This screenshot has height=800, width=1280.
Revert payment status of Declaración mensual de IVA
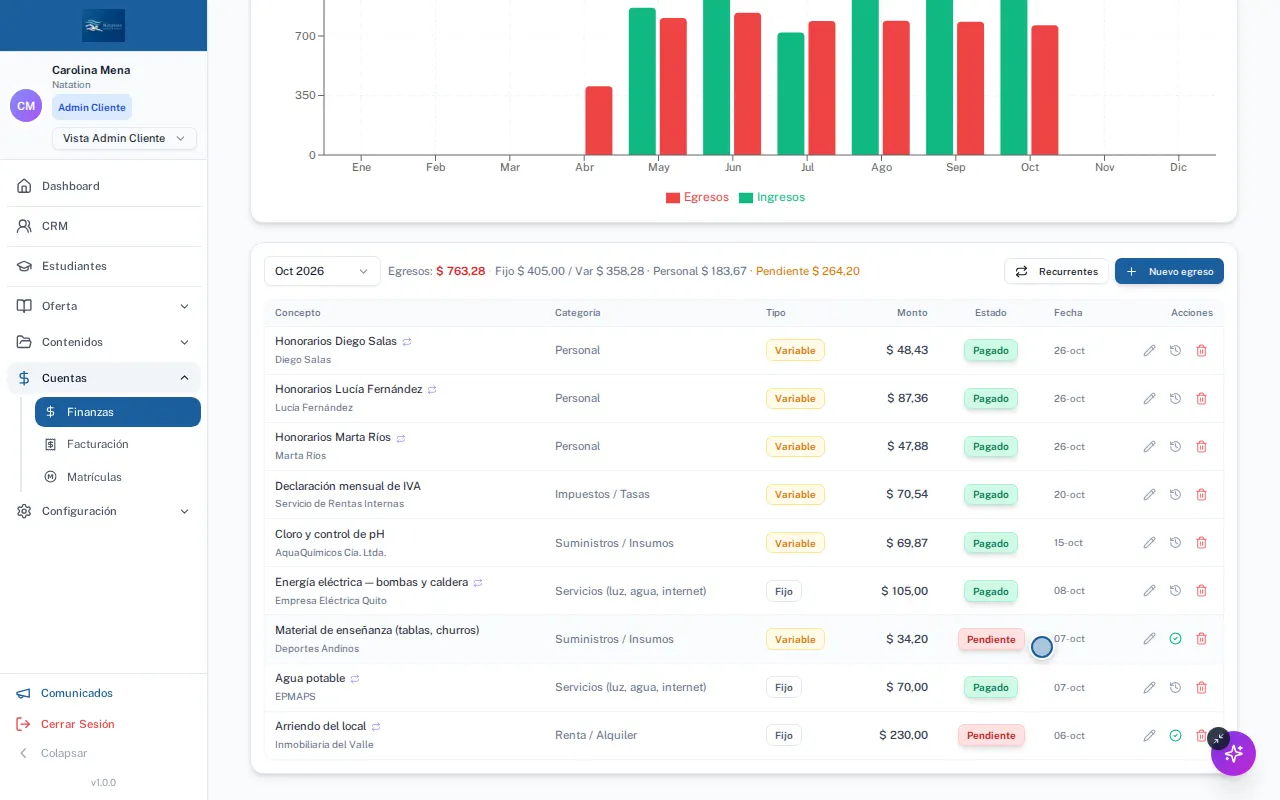click(x=1175, y=494)
